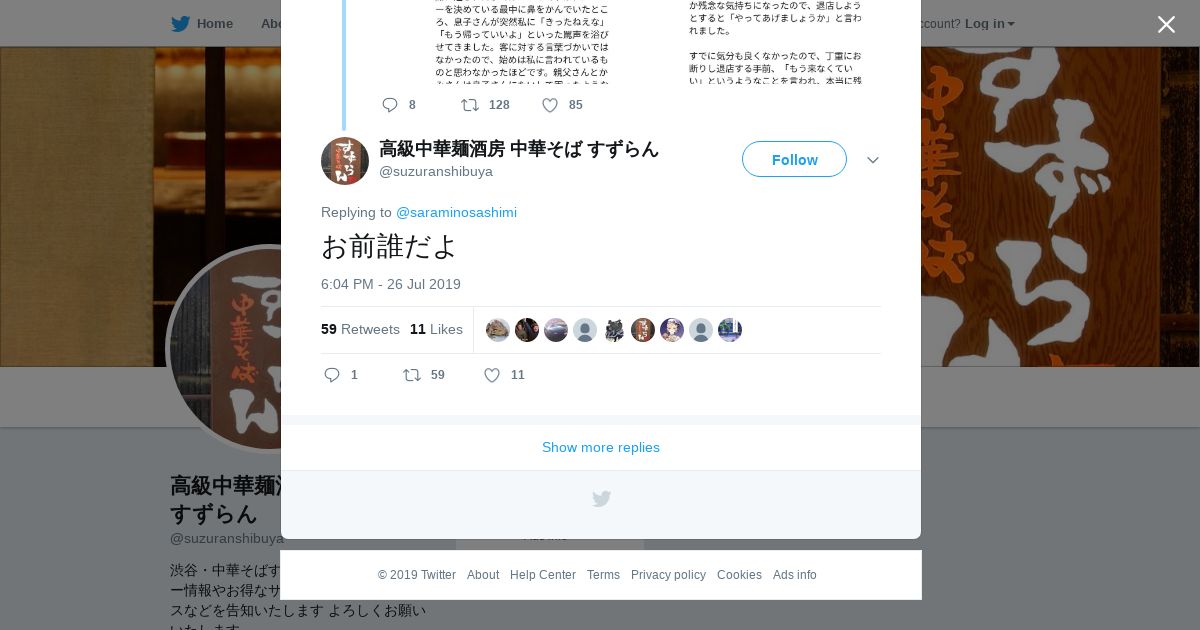Screen dimensions: 1200x630
Task: Open the @saraminosashimi mention link
Action: click(456, 212)
